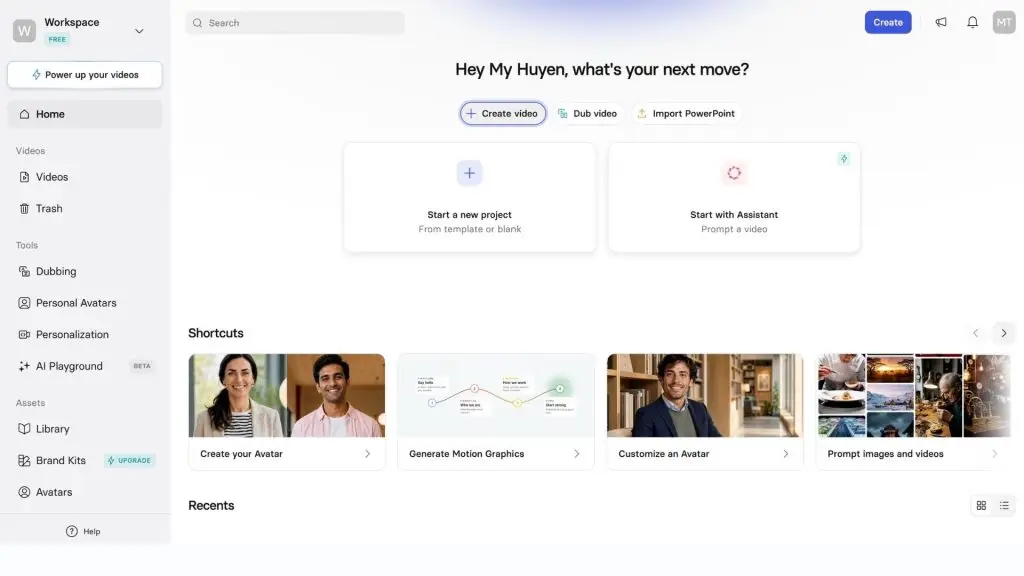Click the lightning badge on Assistant card
The height and width of the screenshot is (576, 1024).
click(844, 159)
